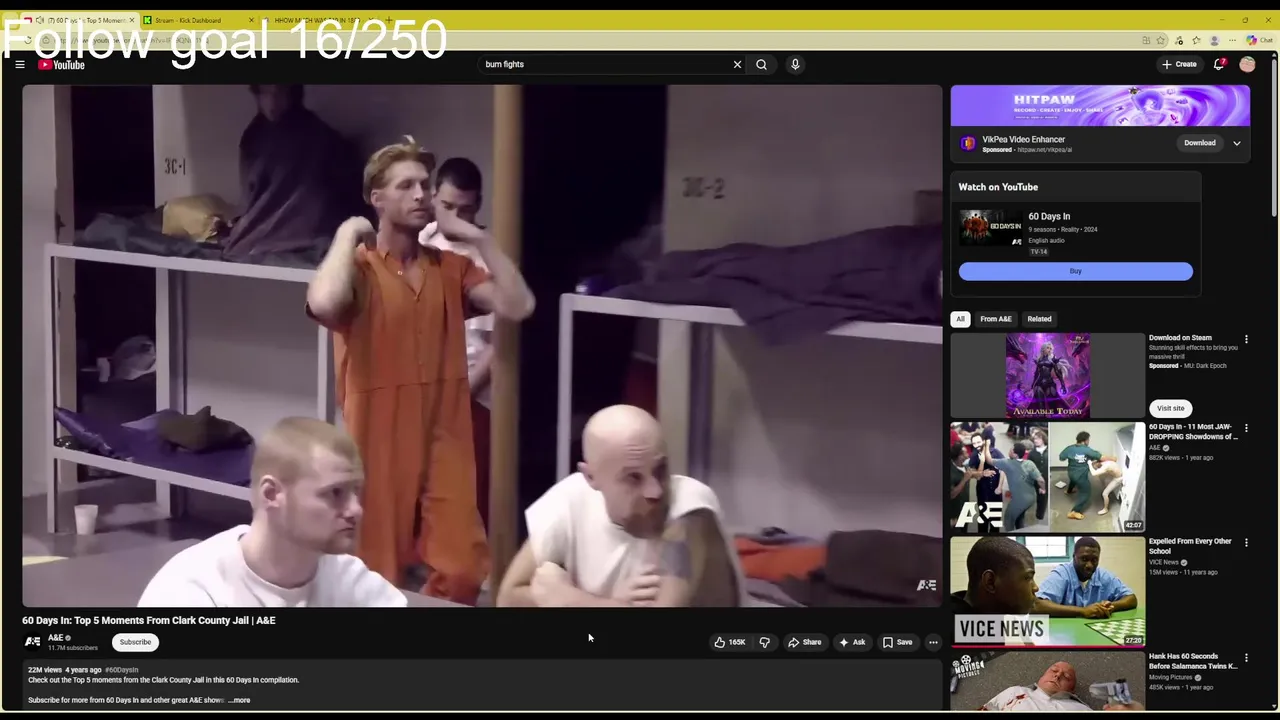Open the HitPaw banner advertisement

(x=1100, y=106)
